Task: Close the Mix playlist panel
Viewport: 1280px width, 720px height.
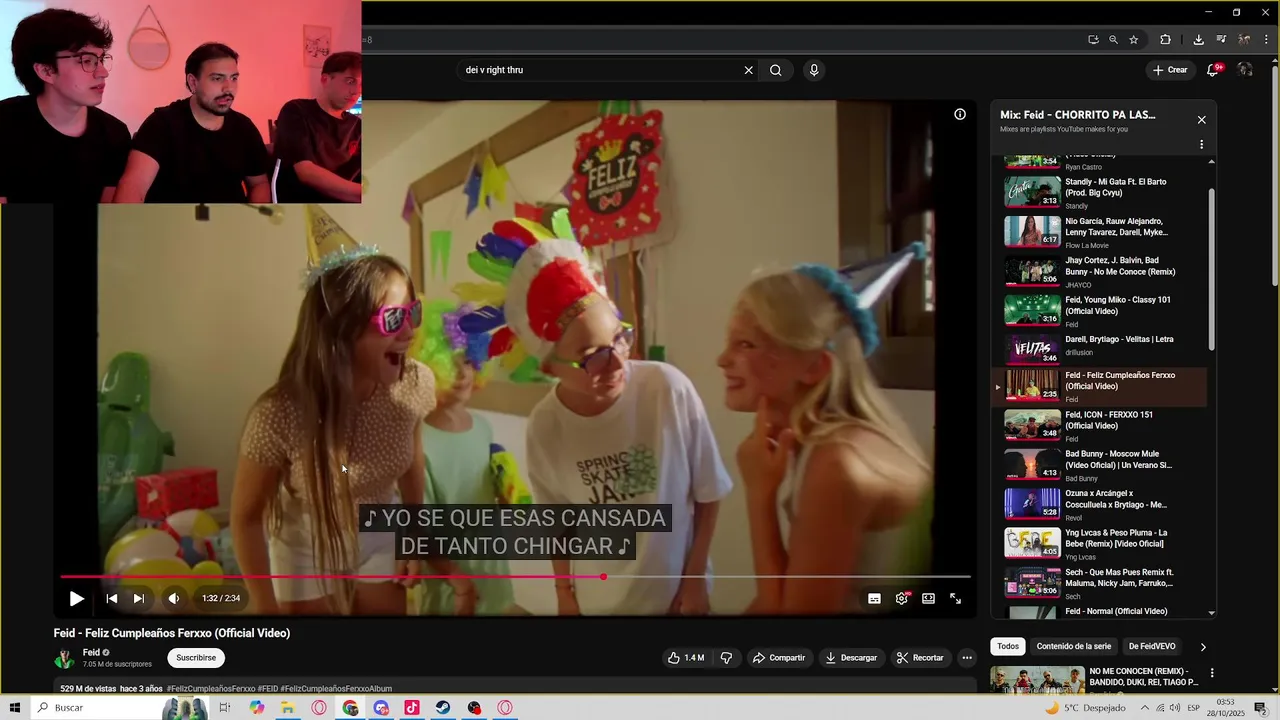Action: coord(1201,120)
